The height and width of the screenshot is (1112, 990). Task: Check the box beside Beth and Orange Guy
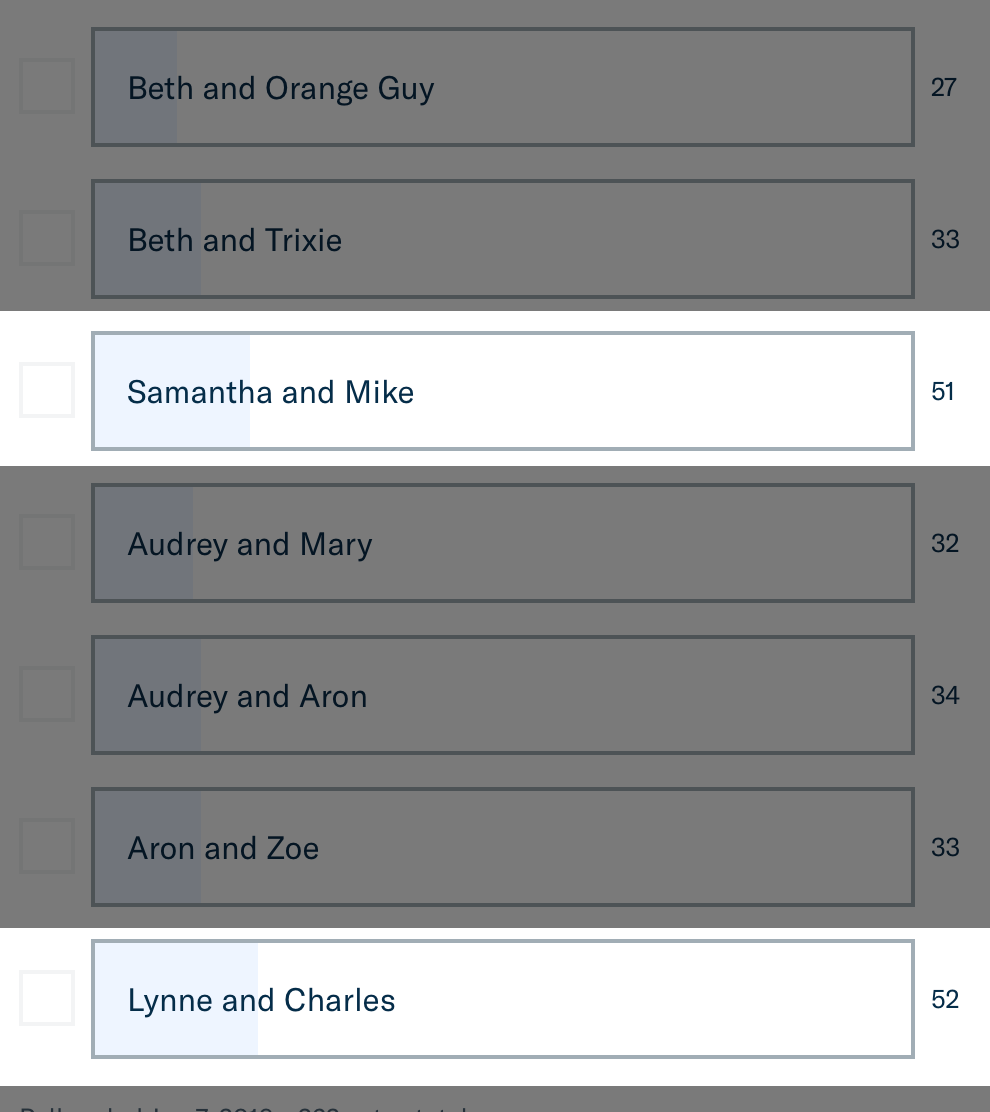(x=47, y=86)
